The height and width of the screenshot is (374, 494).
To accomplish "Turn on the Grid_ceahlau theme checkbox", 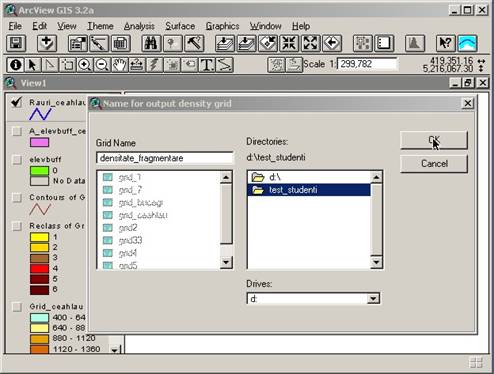I will [16, 307].
